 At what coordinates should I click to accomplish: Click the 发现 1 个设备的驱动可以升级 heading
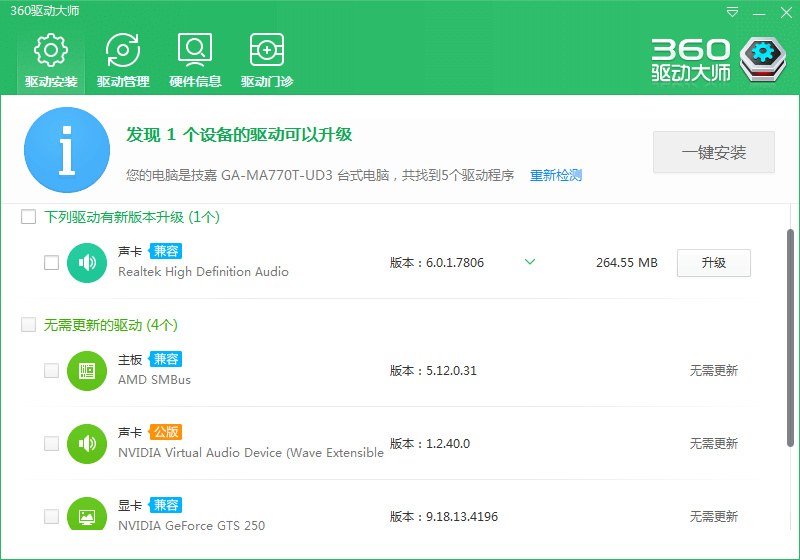point(239,135)
